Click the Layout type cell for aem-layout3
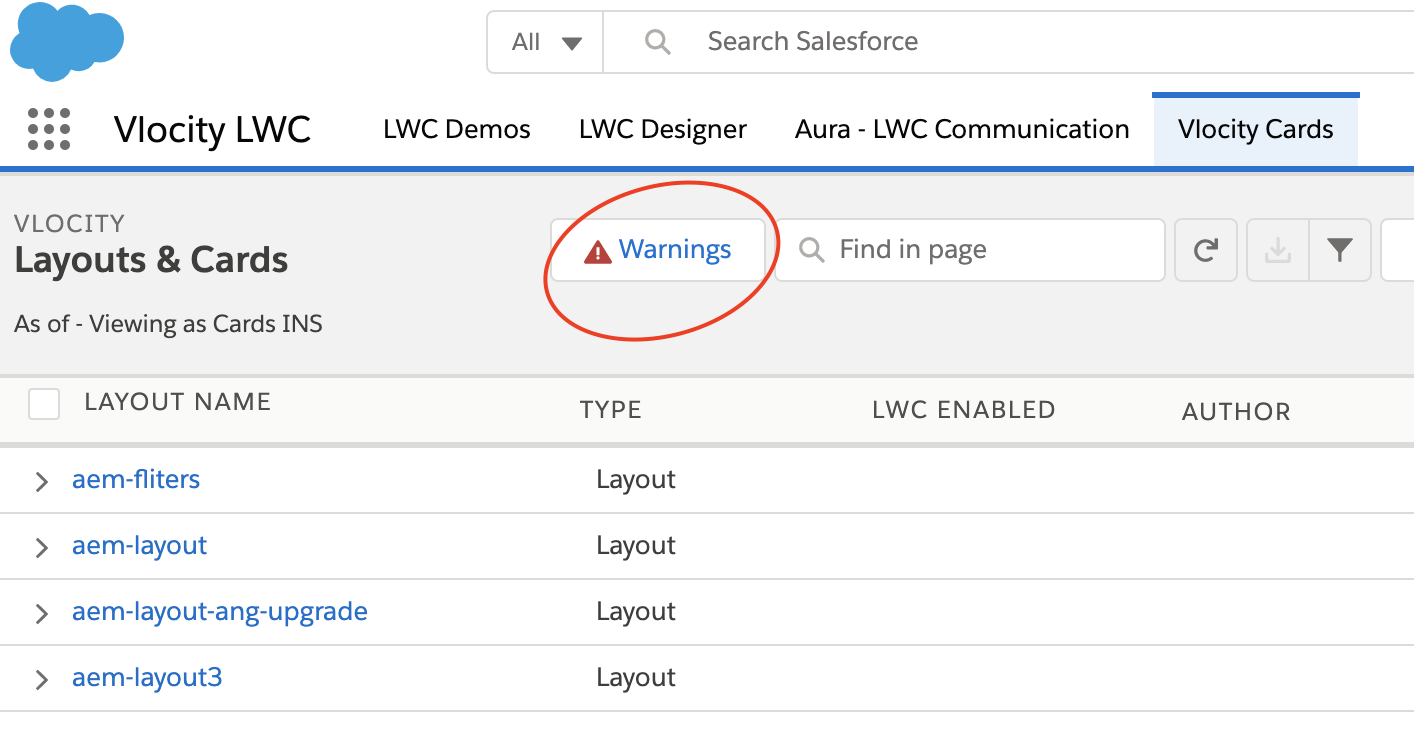 click(636, 678)
